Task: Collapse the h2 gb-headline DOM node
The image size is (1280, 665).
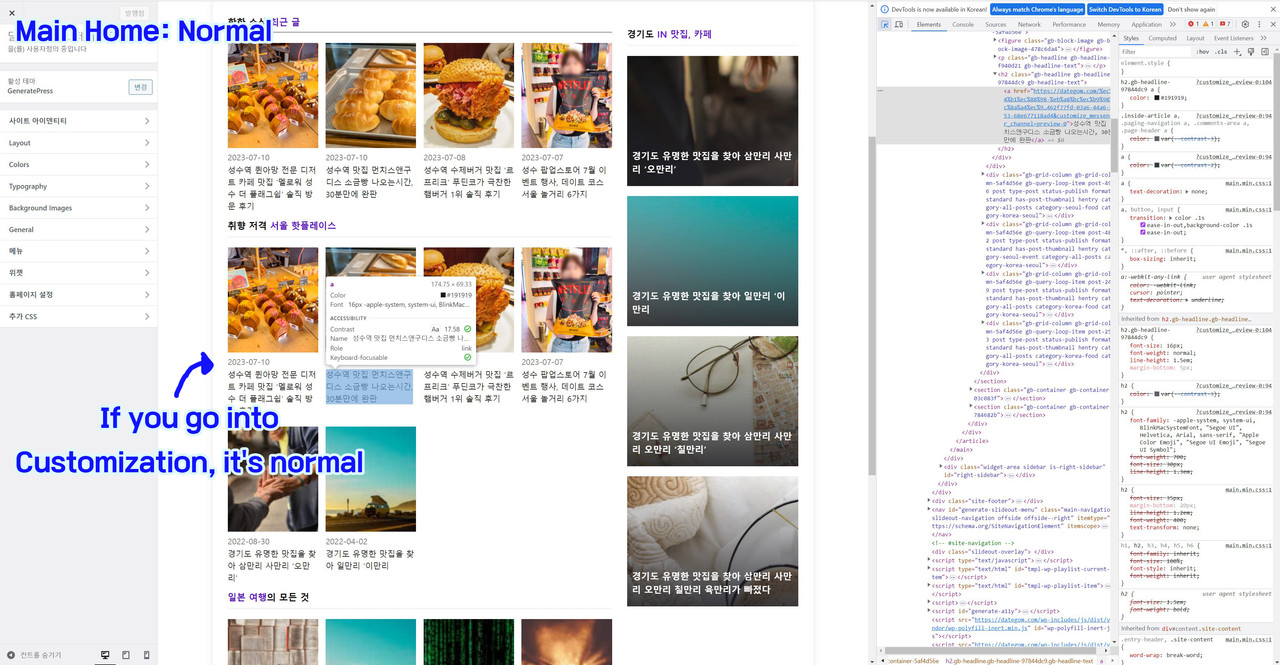Action: [995, 74]
